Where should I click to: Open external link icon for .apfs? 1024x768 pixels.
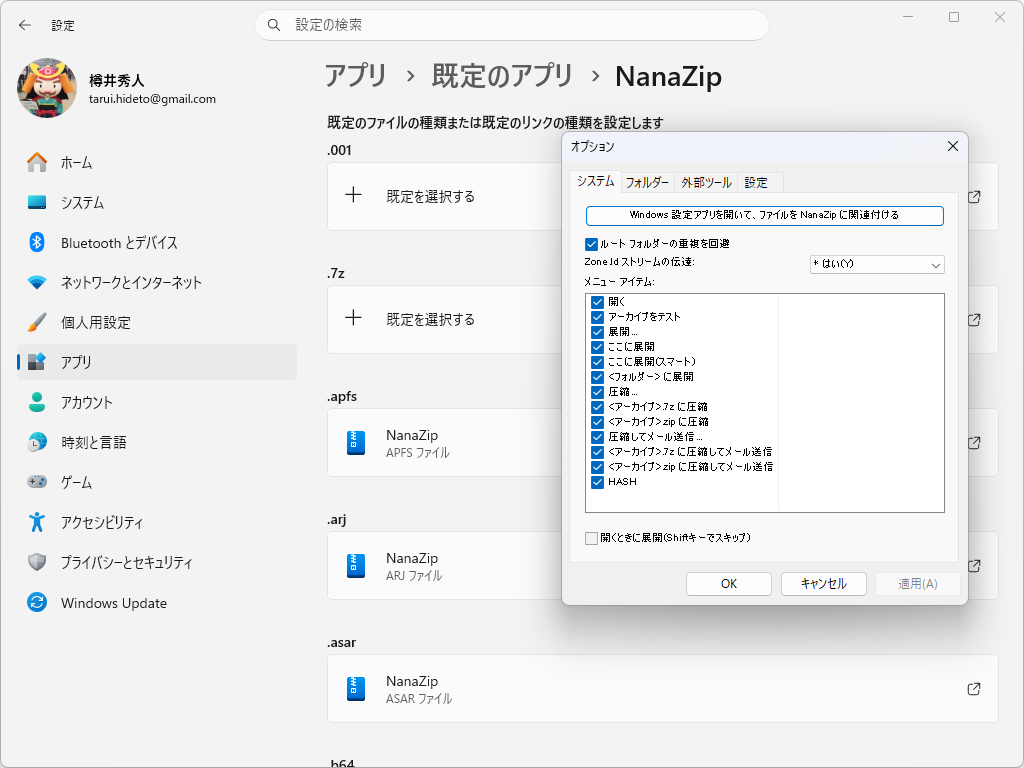point(974,443)
